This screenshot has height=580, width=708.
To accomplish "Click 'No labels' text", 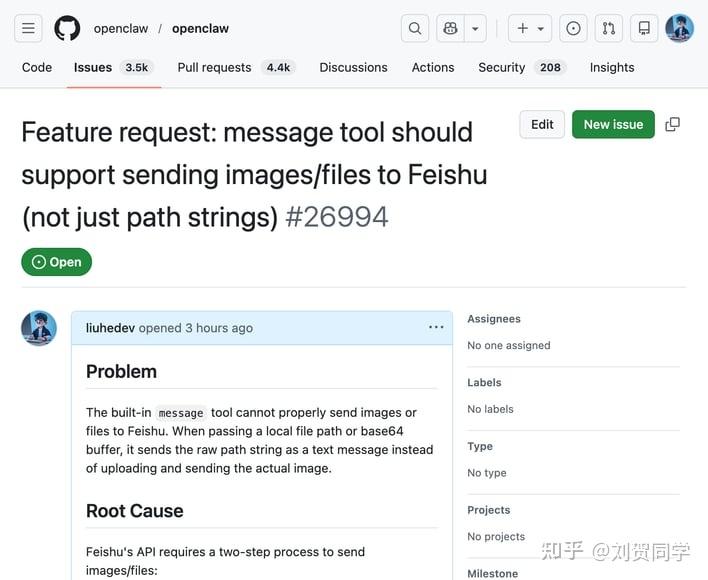I will click(x=490, y=409).
